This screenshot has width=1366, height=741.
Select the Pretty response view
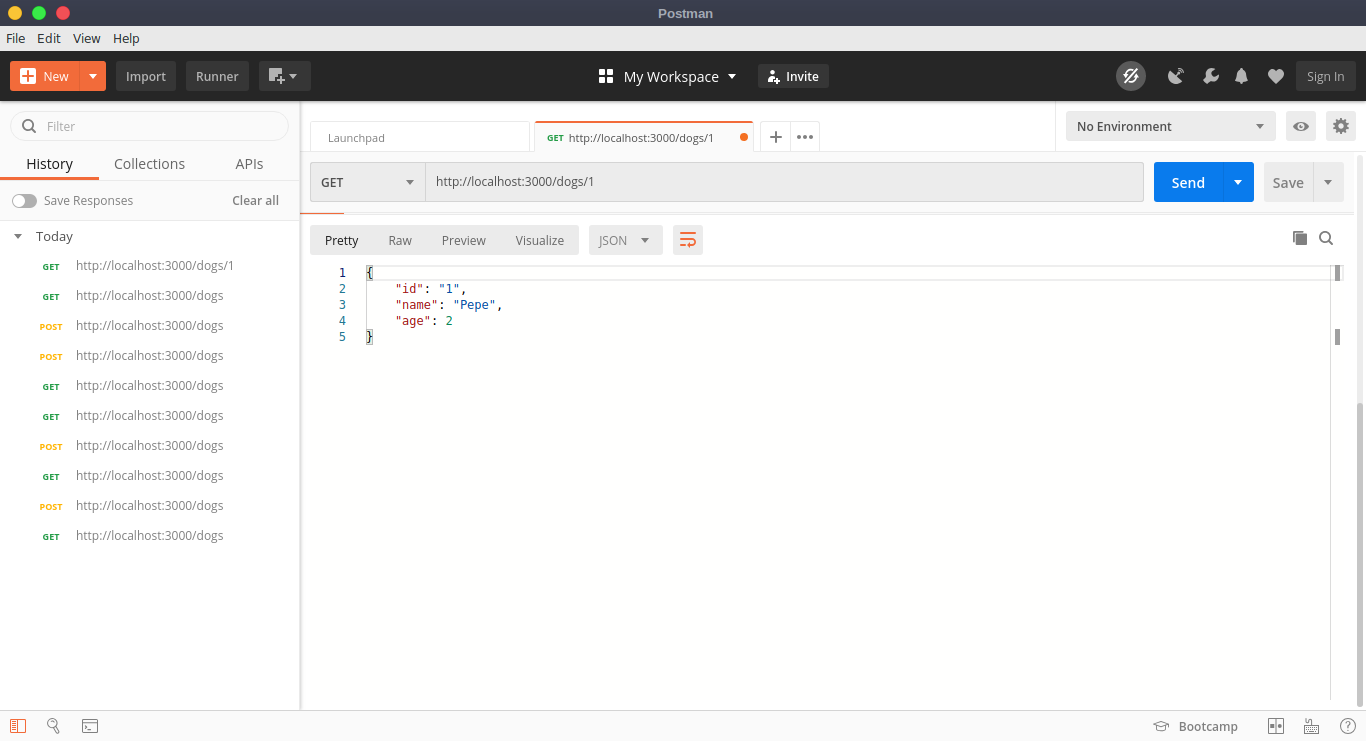342,240
